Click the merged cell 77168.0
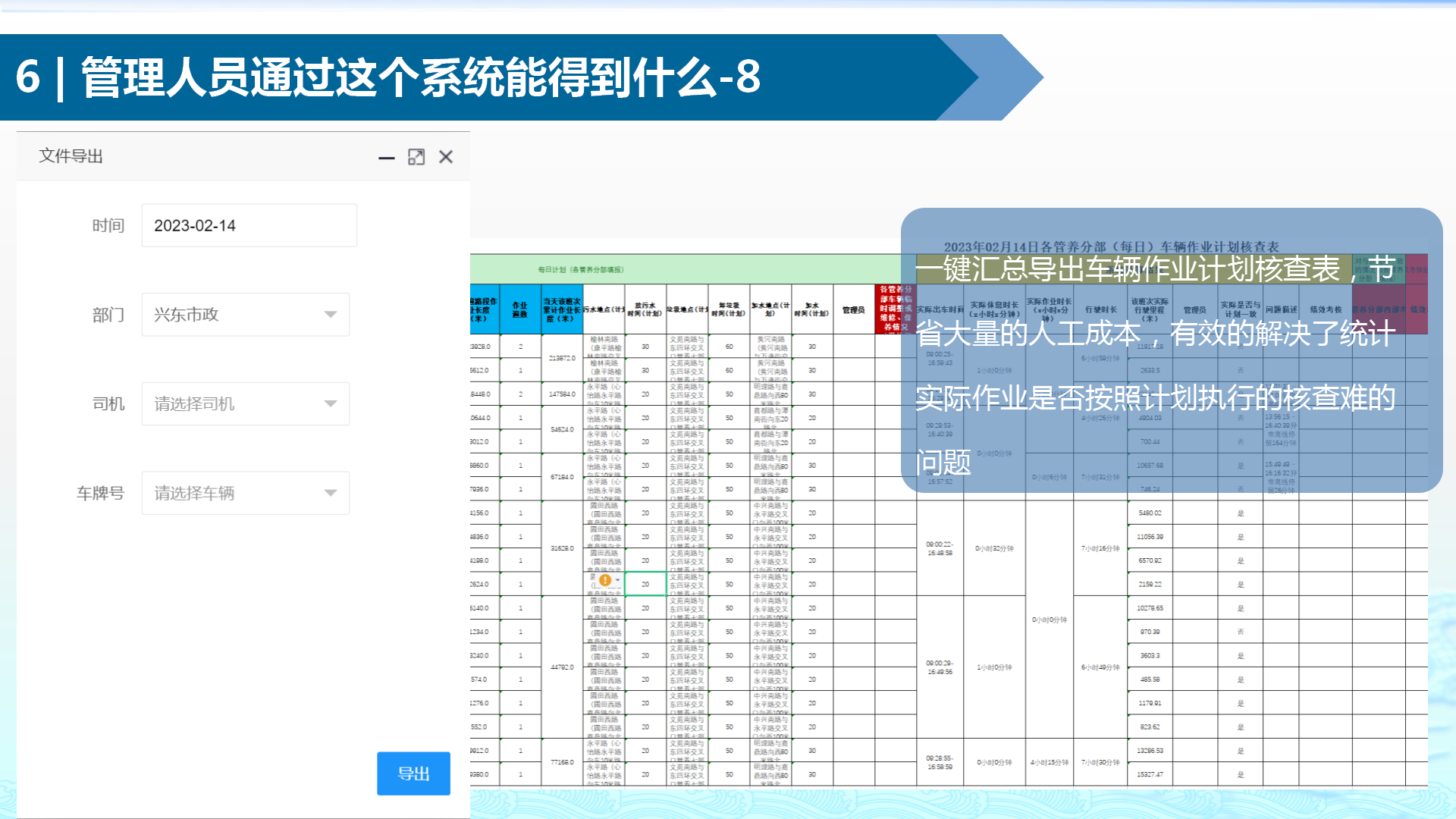This screenshot has width=1456, height=819. (x=562, y=762)
